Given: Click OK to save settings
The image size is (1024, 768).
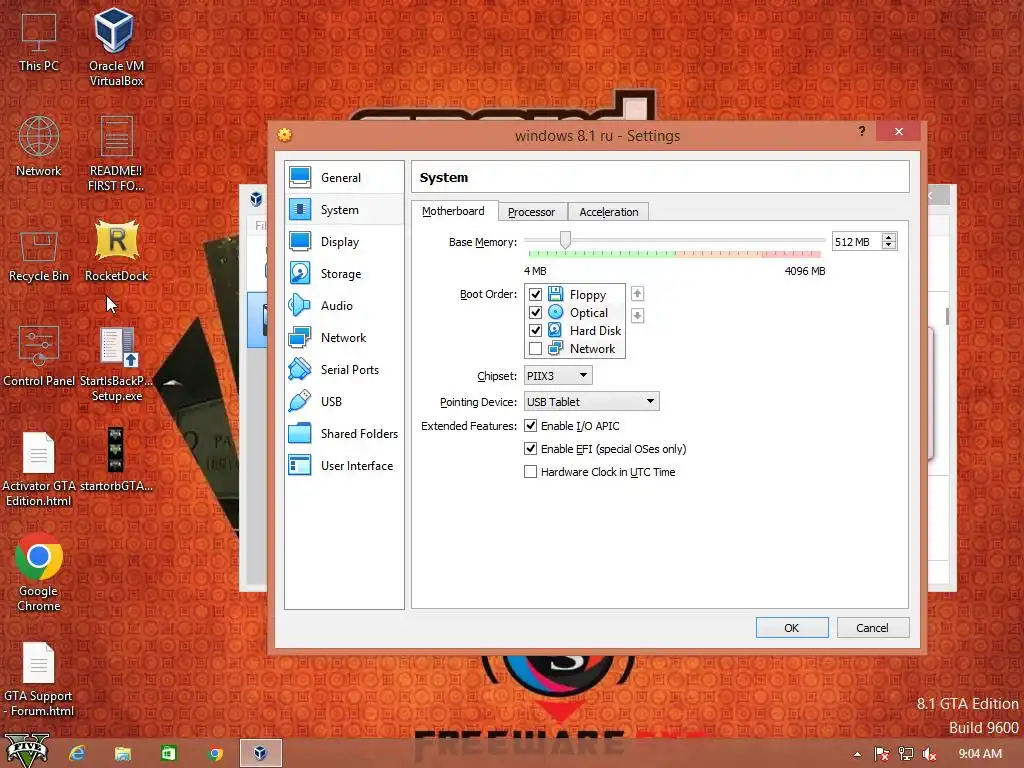Looking at the screenshot, I should (792, 628).
